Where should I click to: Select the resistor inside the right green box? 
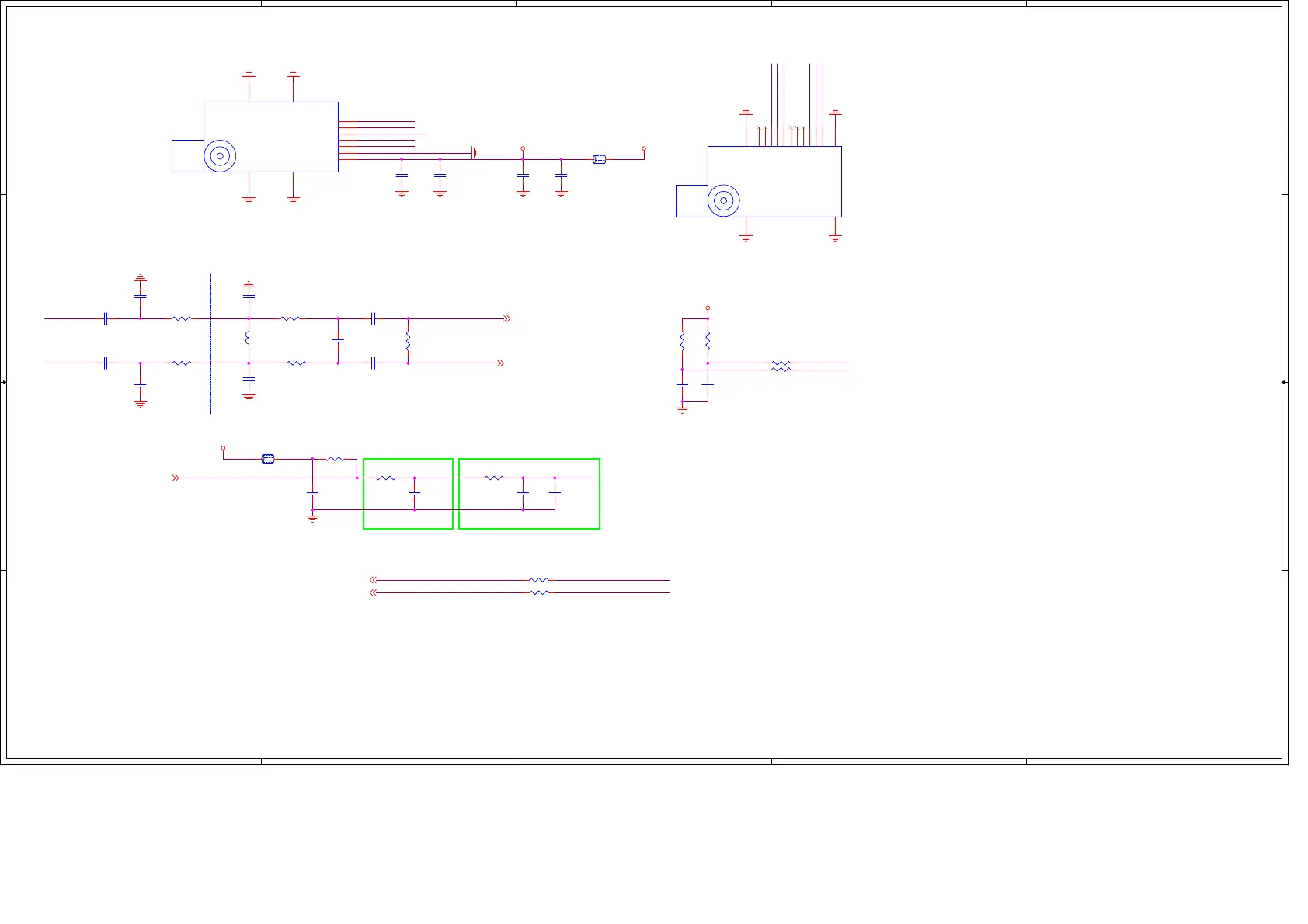495,478
